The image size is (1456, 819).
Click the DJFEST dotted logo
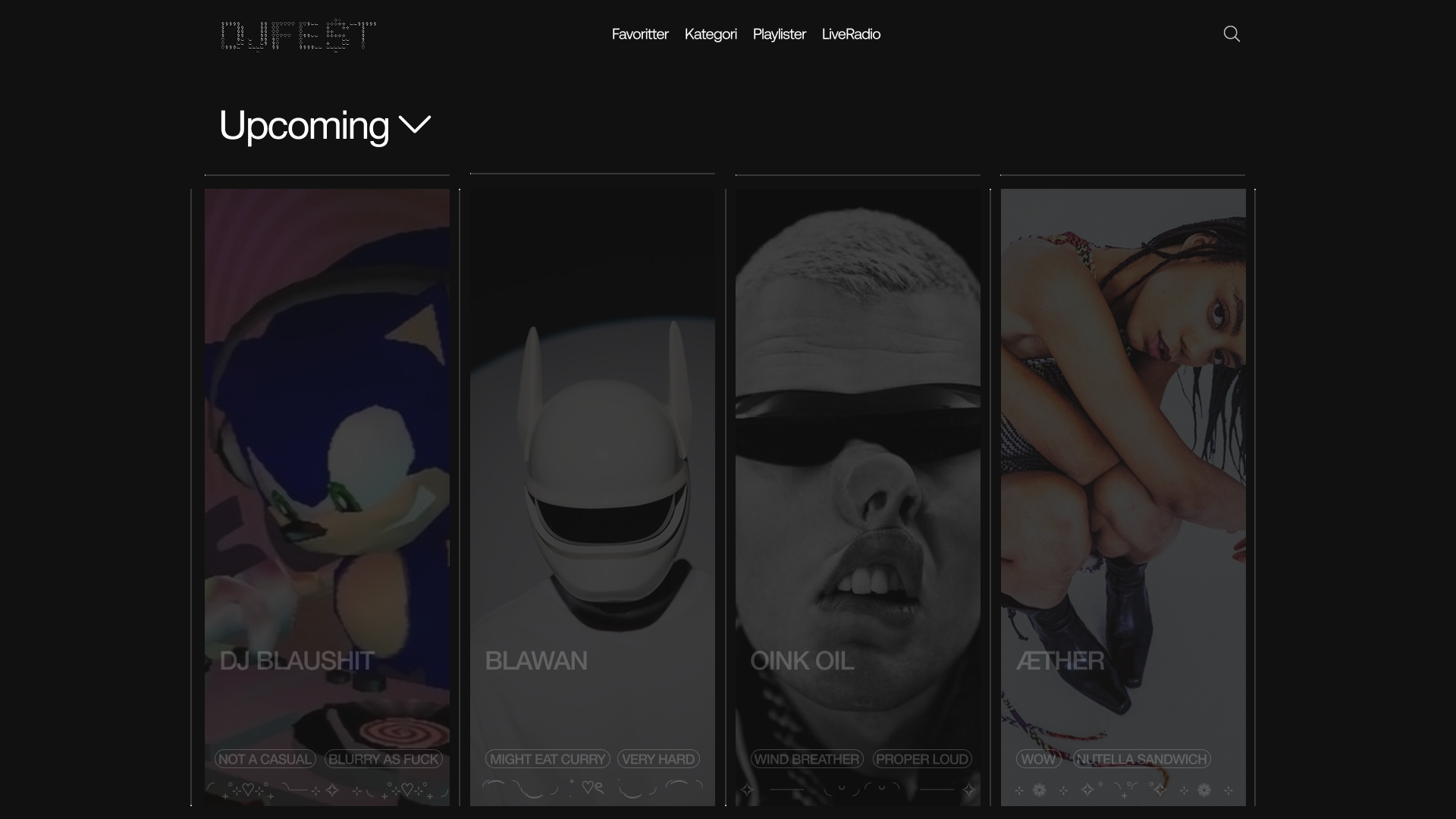(x=298, y=35)
